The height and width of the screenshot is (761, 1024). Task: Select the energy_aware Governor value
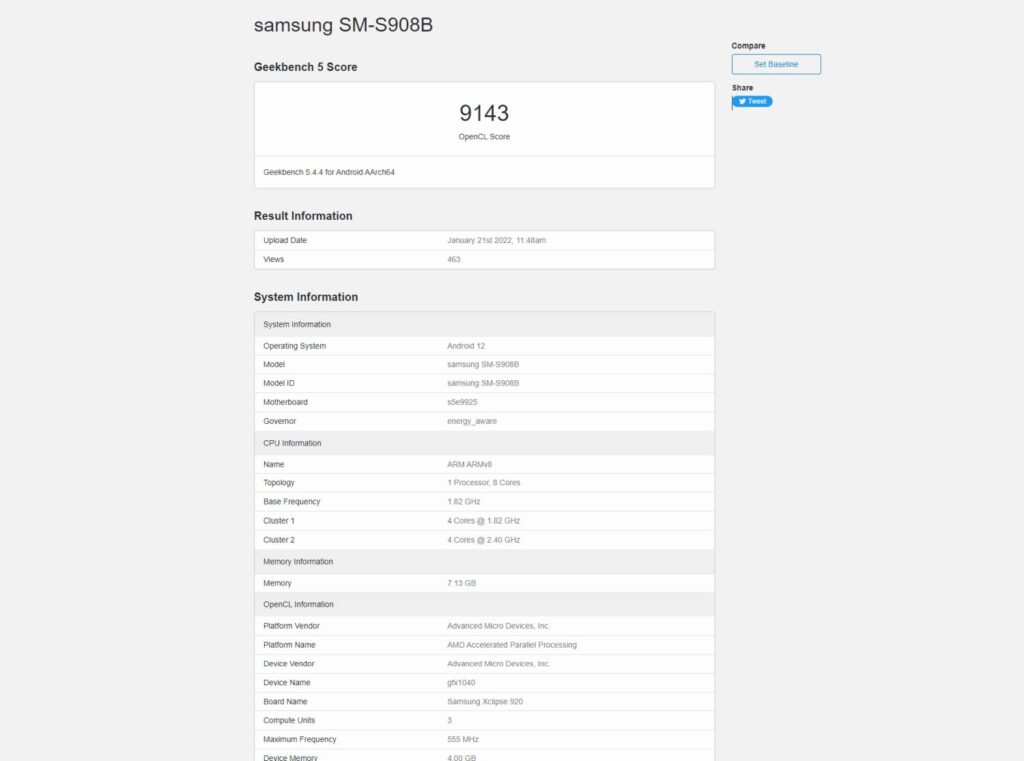pyautogui.click(x=468, y=421)
